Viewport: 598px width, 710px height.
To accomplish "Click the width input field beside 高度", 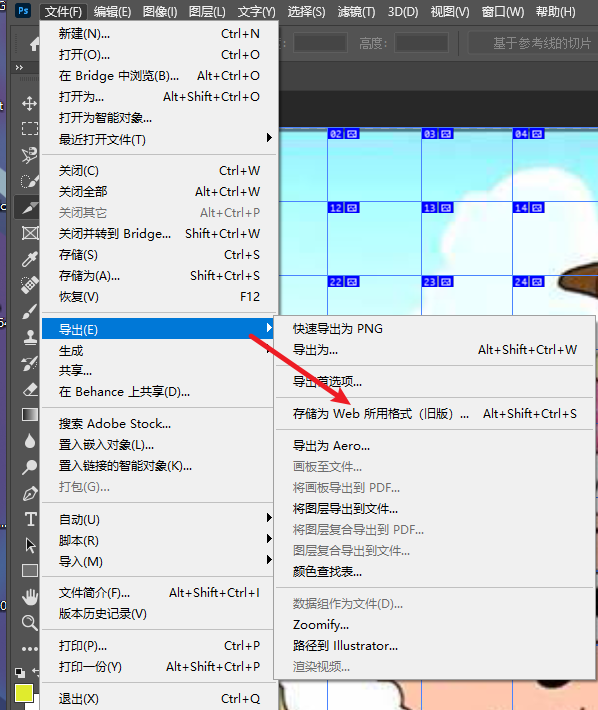I will click(x=321, y=43).
